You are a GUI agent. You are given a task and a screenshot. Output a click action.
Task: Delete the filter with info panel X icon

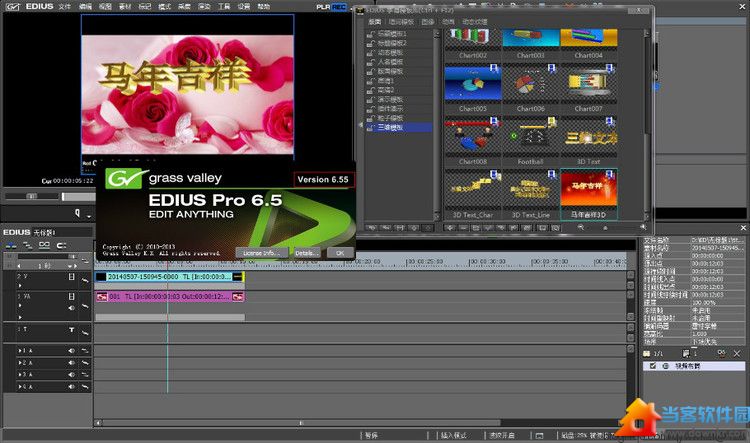tap(737, 354)
